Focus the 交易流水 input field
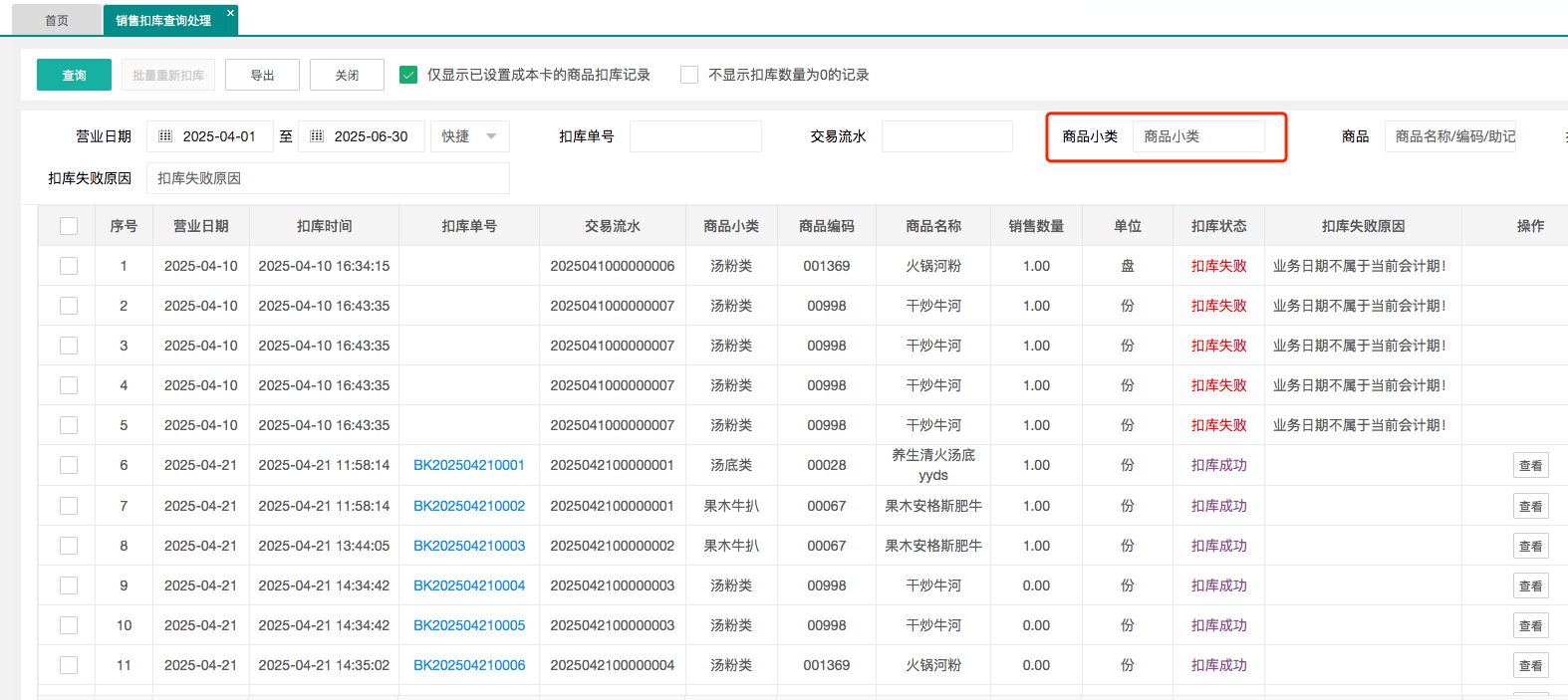Image resolution: width=1568 pixels, height=700 pixels. [x=946, y=136]
